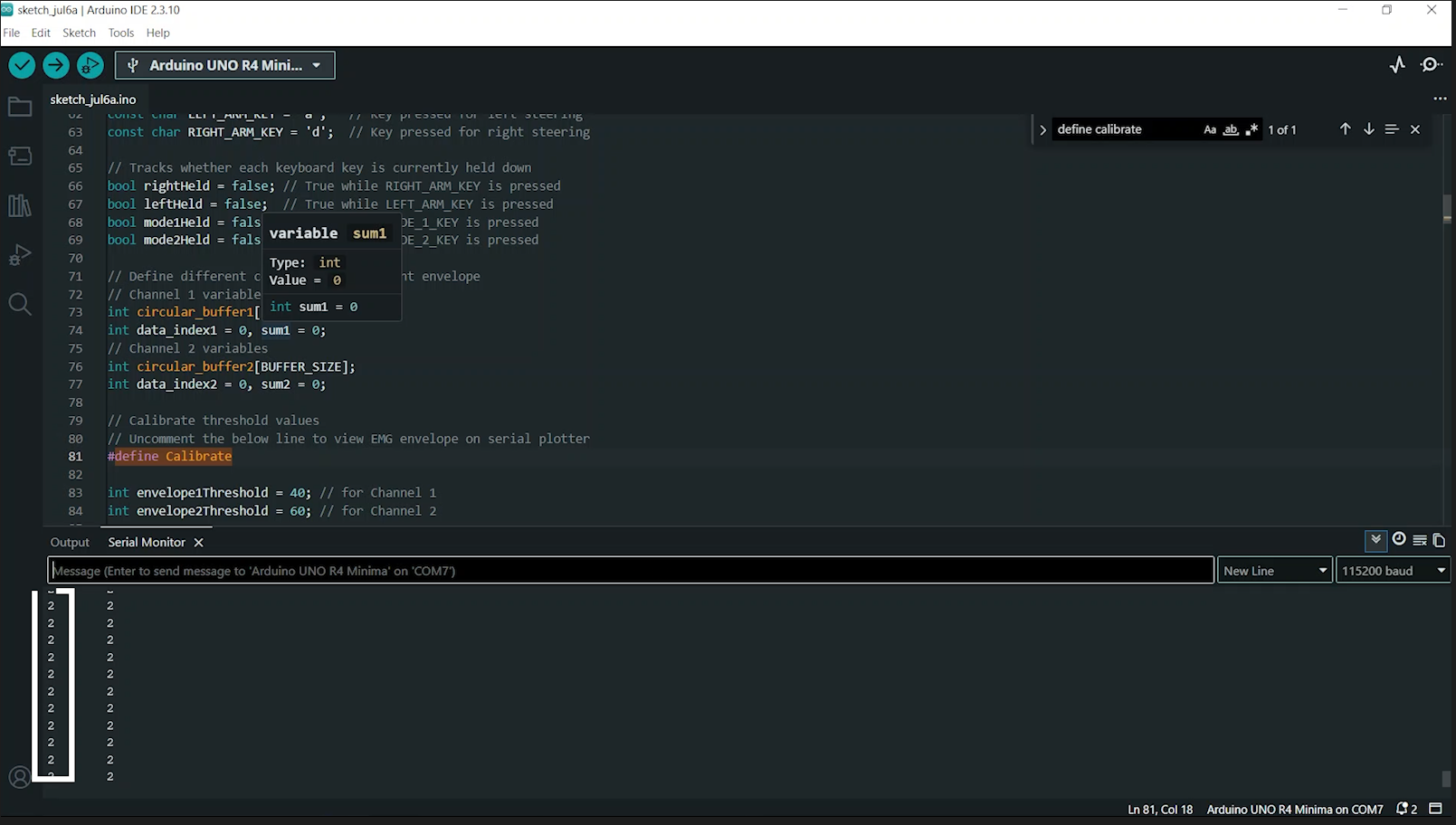The width and height of the screenshot is (1456, 825).
Task: Click the 1 of 1 match count
Action: 1282,129
